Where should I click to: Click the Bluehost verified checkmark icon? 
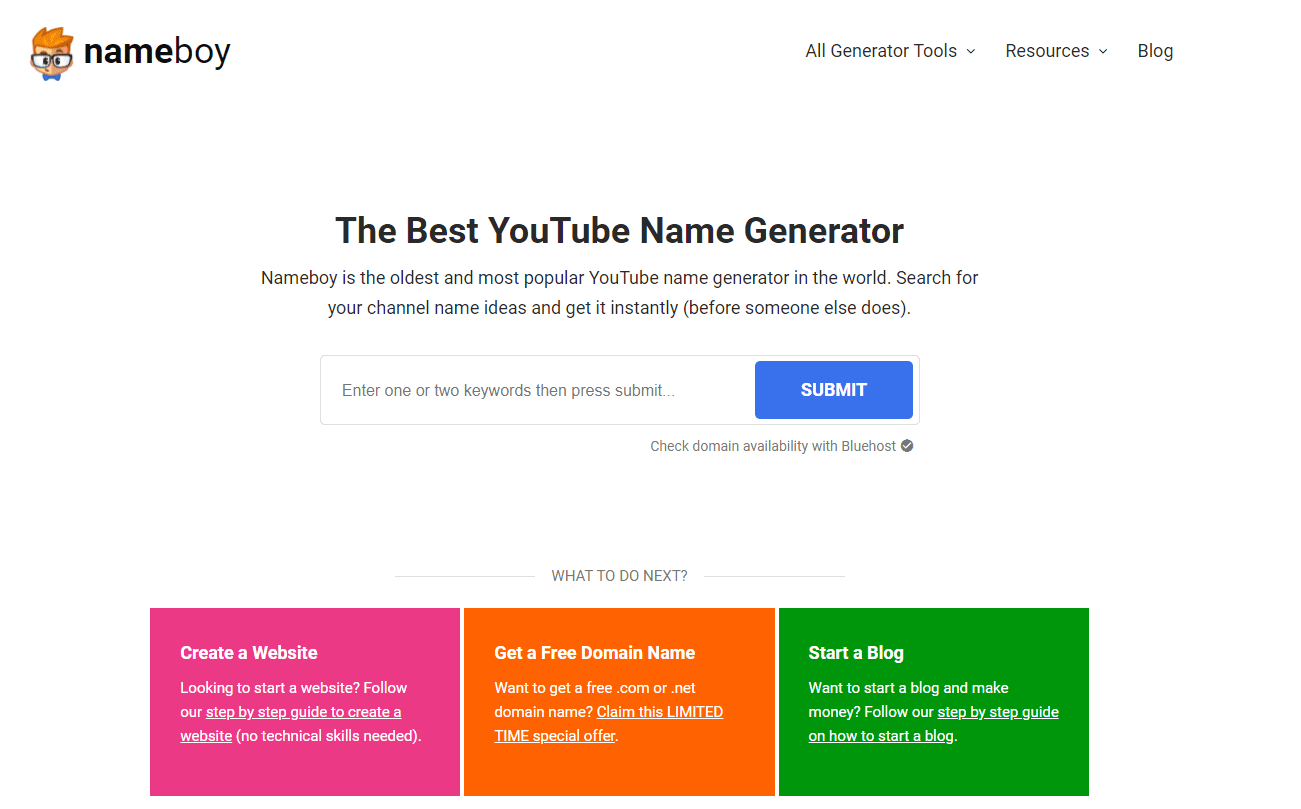pos(907,446)
